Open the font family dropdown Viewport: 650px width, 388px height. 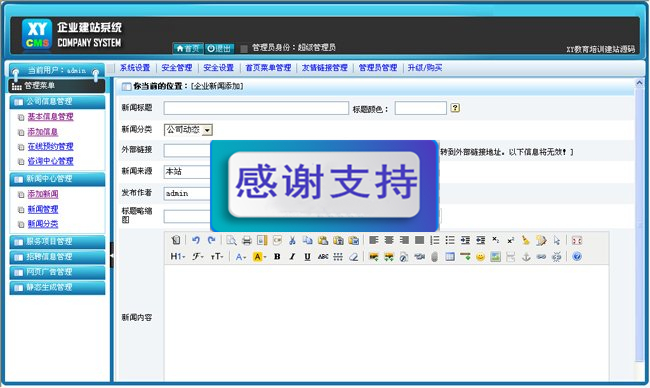pos(197,257)
